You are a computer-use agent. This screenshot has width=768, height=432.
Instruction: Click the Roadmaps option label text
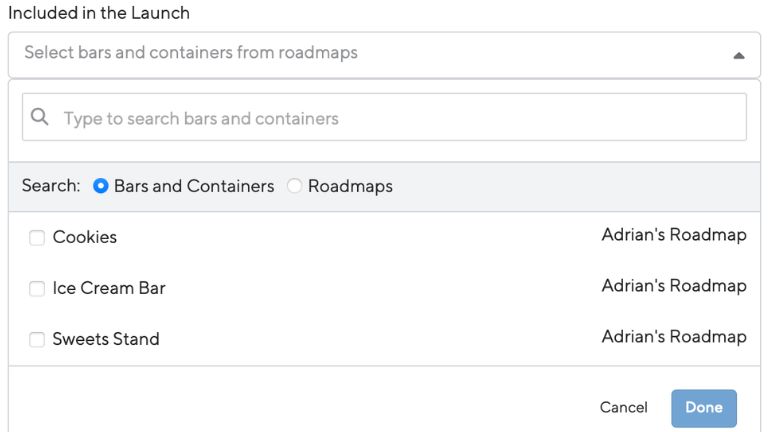click(350, 186)
